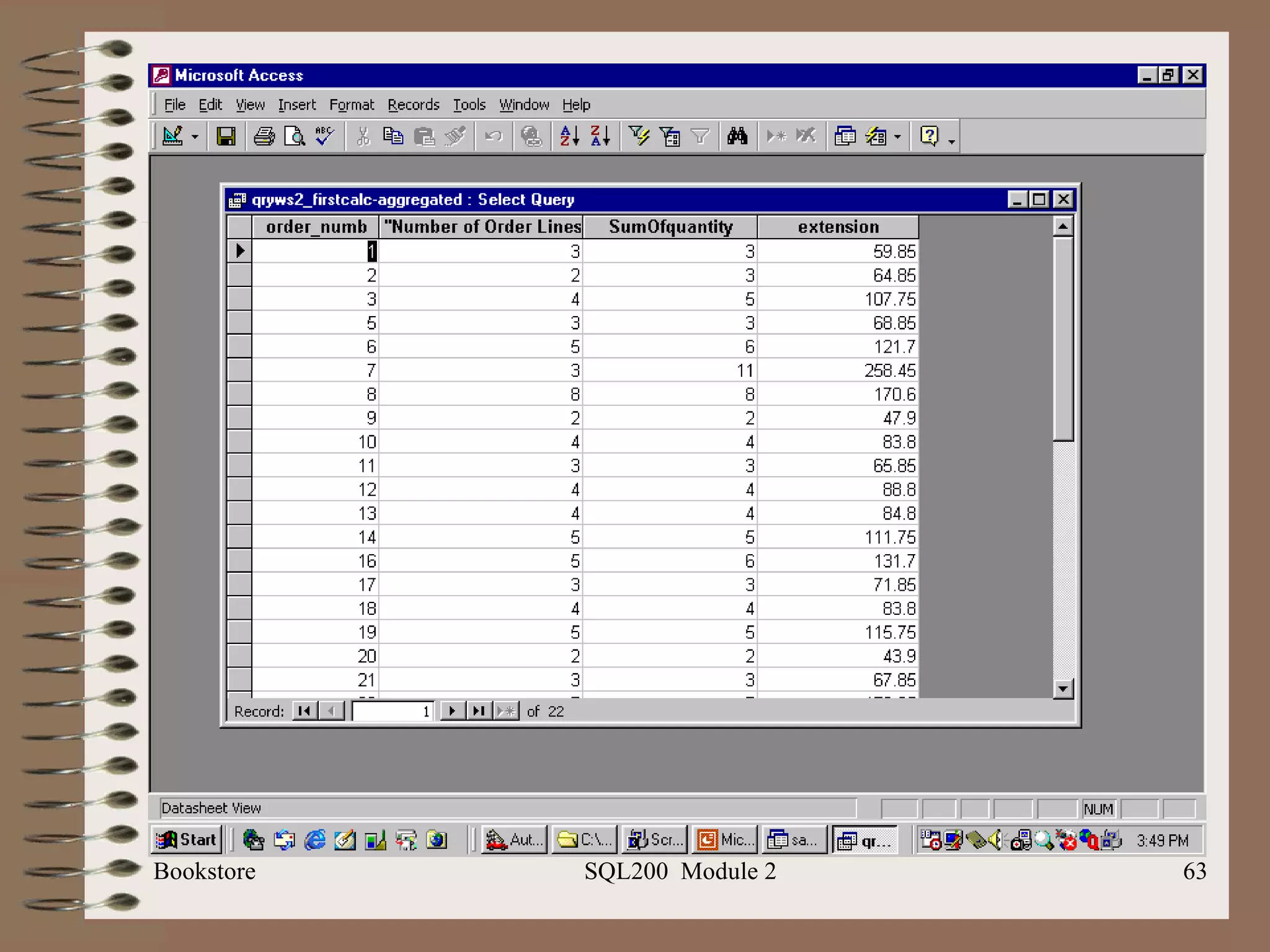Open the toolbar options arrow beside Help

952,141
